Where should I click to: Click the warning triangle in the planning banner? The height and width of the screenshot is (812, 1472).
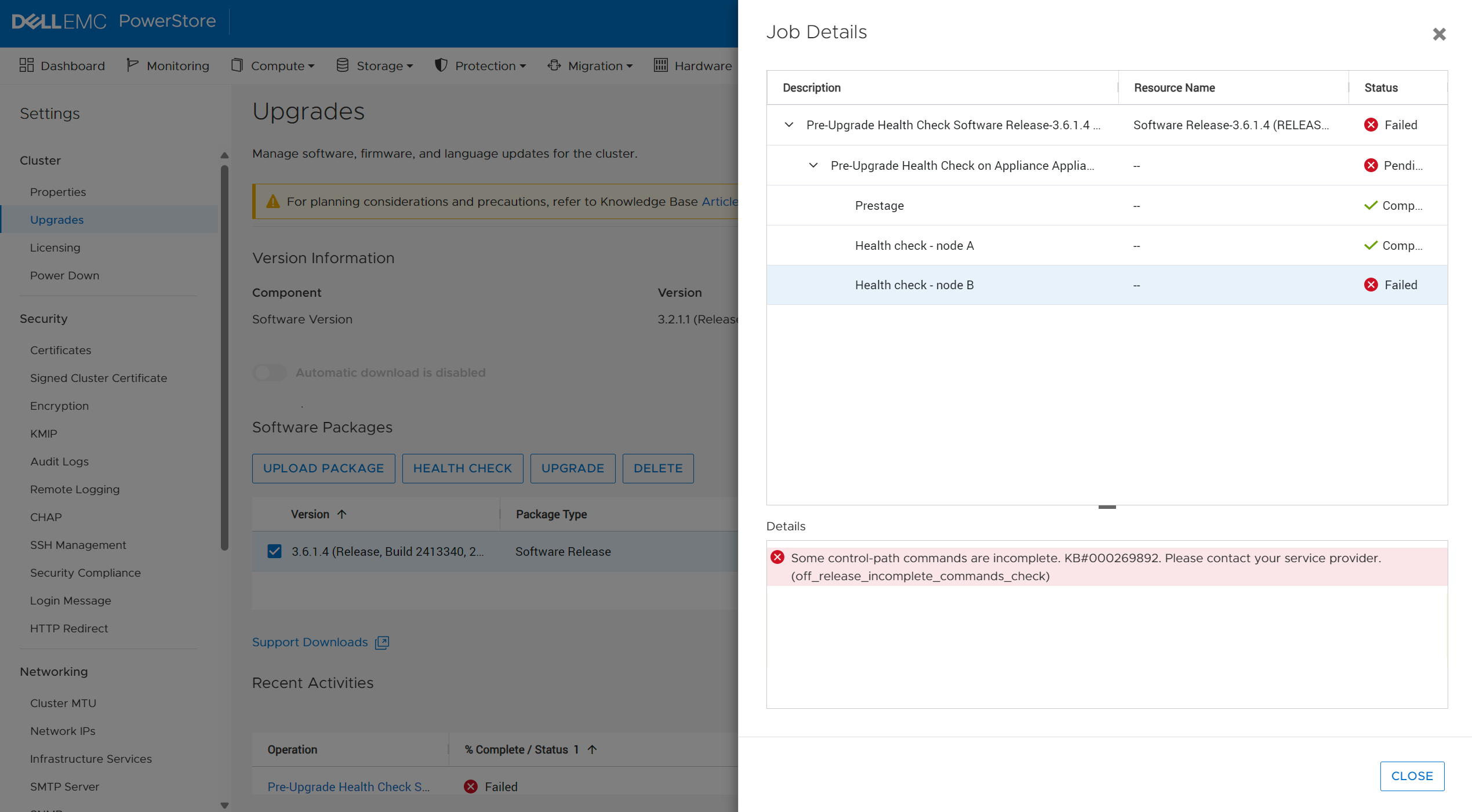272,201
